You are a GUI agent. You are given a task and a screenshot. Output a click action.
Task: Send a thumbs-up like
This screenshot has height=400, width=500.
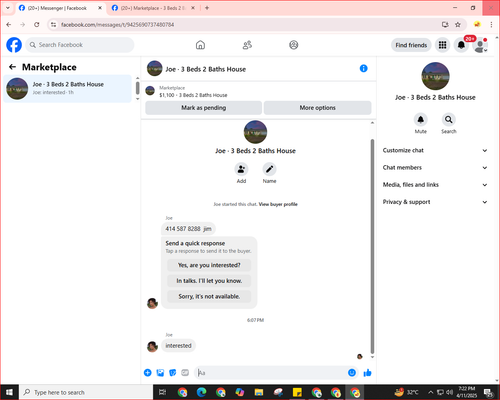(x=367, y=373)
